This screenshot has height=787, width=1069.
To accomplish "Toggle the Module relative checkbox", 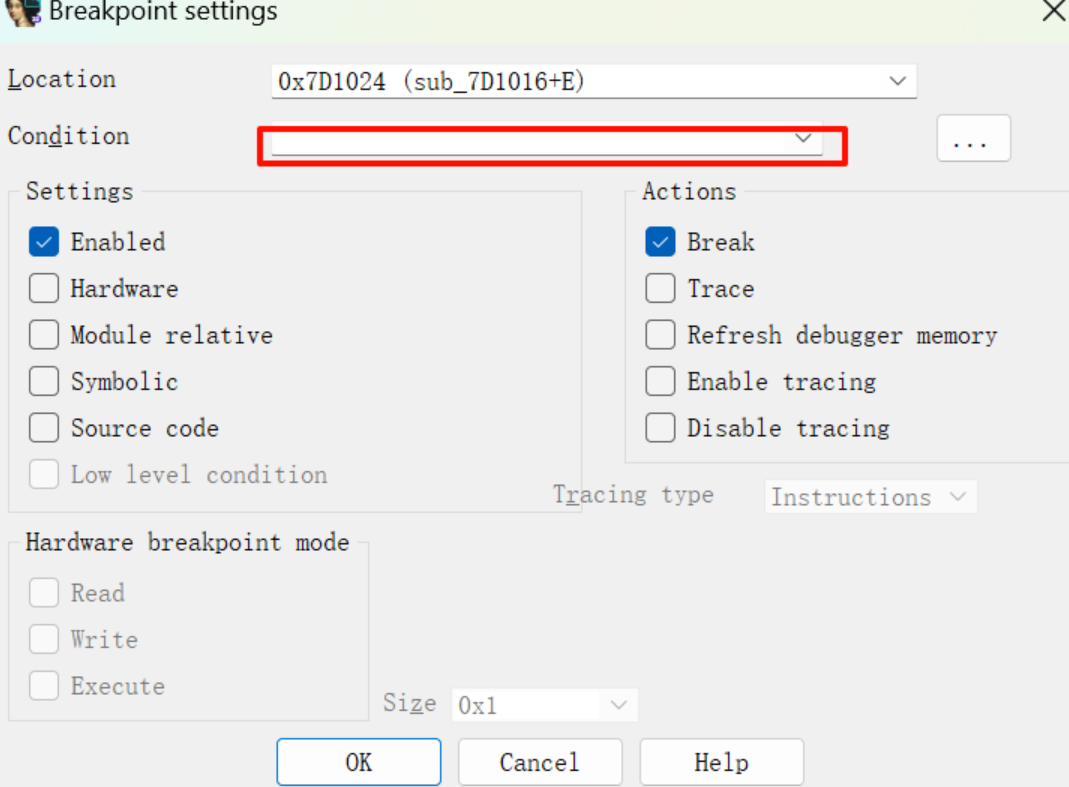I will [44, 335].
